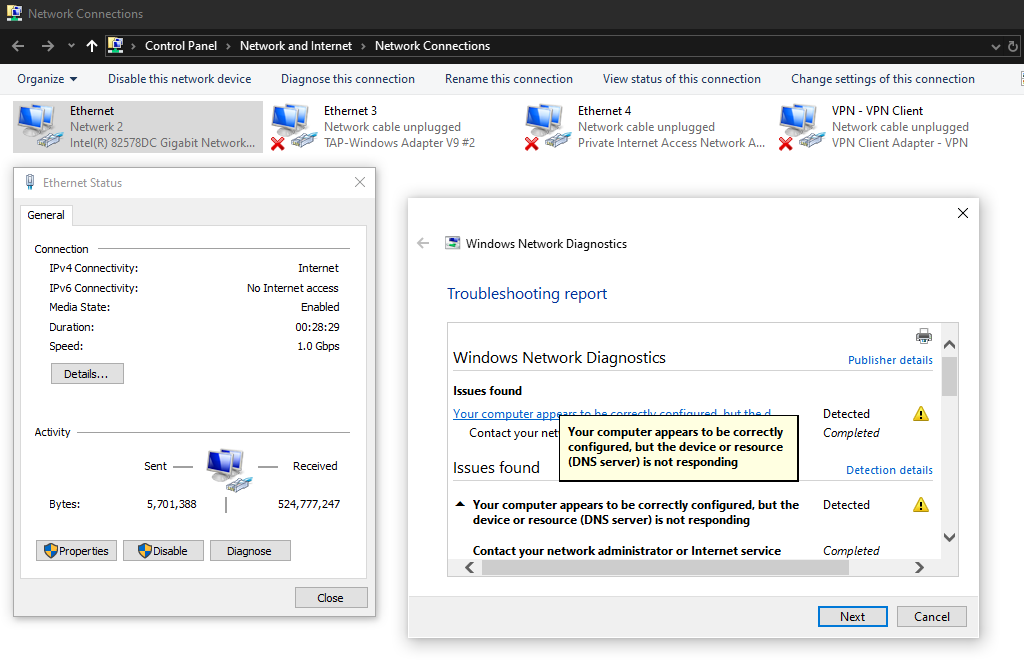
Task: Open the Organize dropdown menu
Action: coord(47,79)
